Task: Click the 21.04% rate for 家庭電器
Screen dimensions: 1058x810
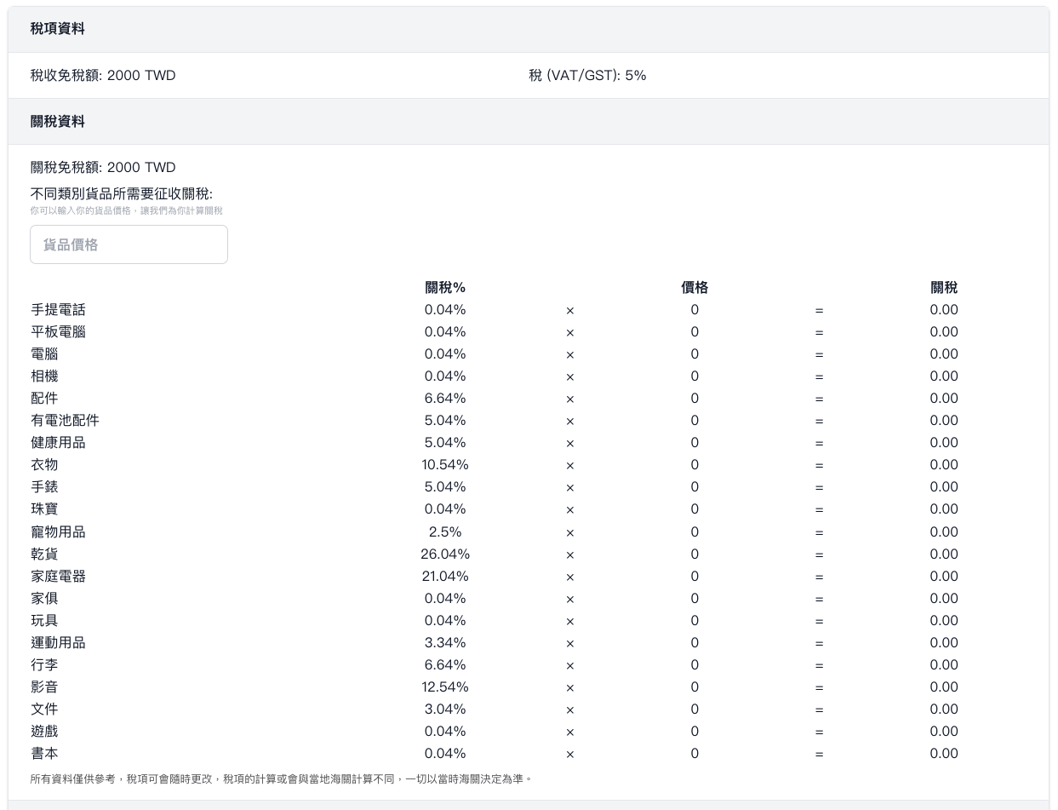Action: click(x=445, y=576)
